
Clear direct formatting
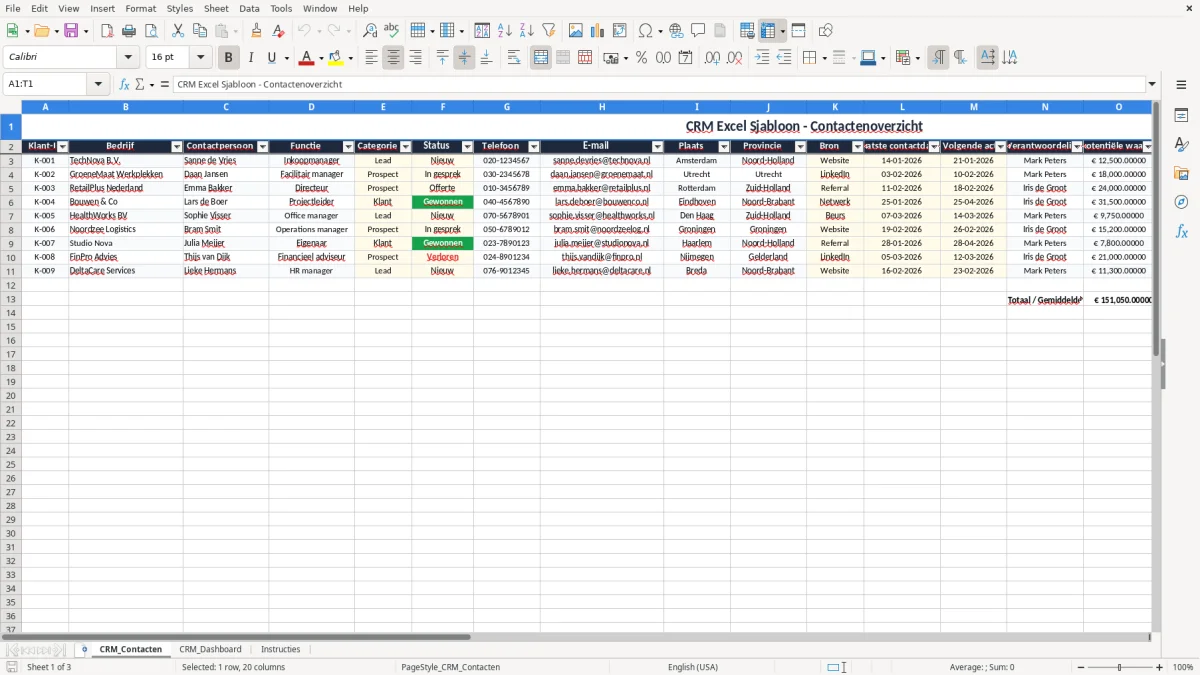coord(279,31)
